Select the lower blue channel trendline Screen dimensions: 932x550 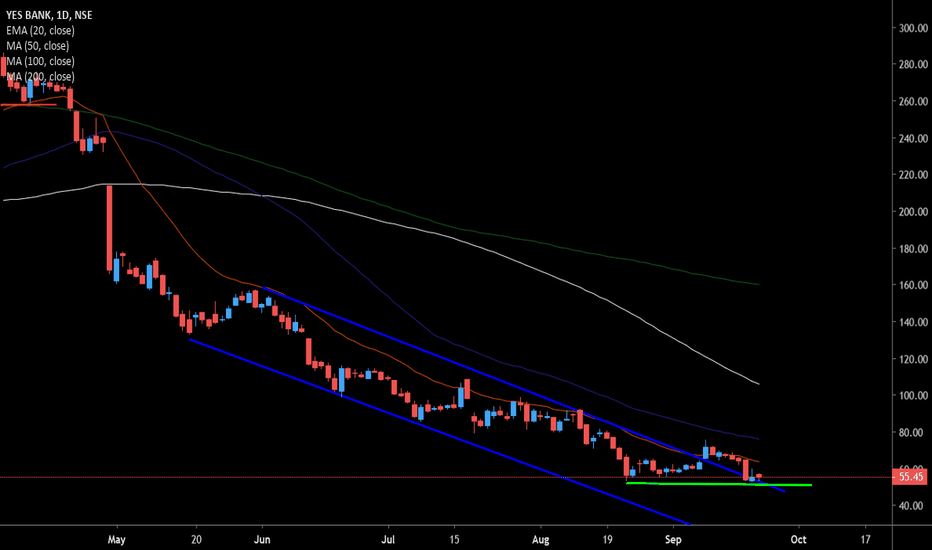click(440, 432)
